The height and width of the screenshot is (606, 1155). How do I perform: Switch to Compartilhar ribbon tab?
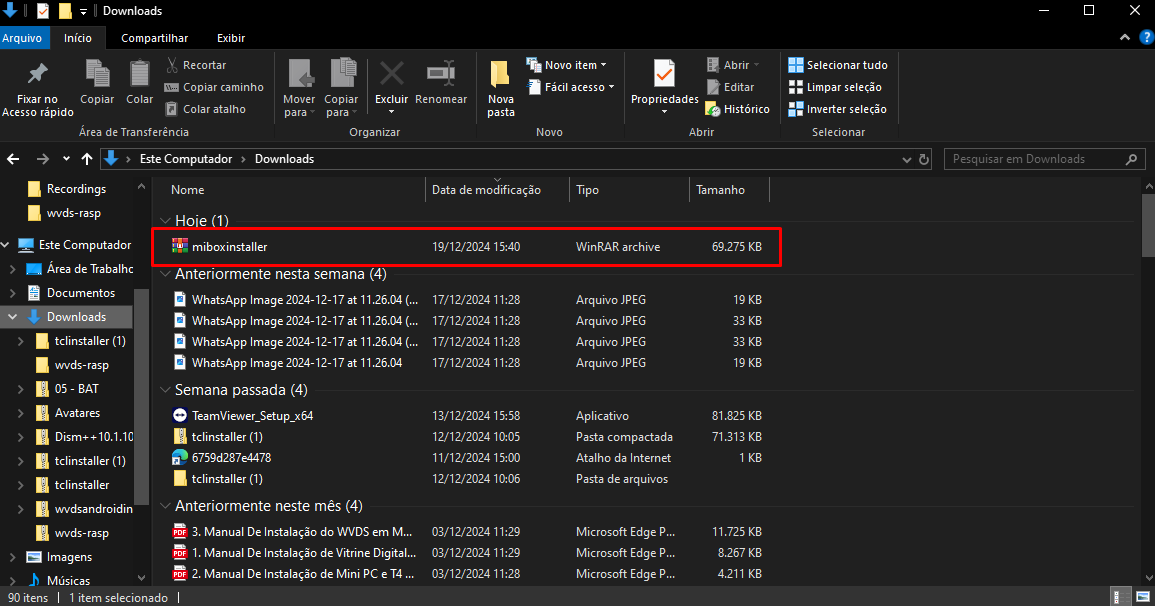[x=154, y=38]
